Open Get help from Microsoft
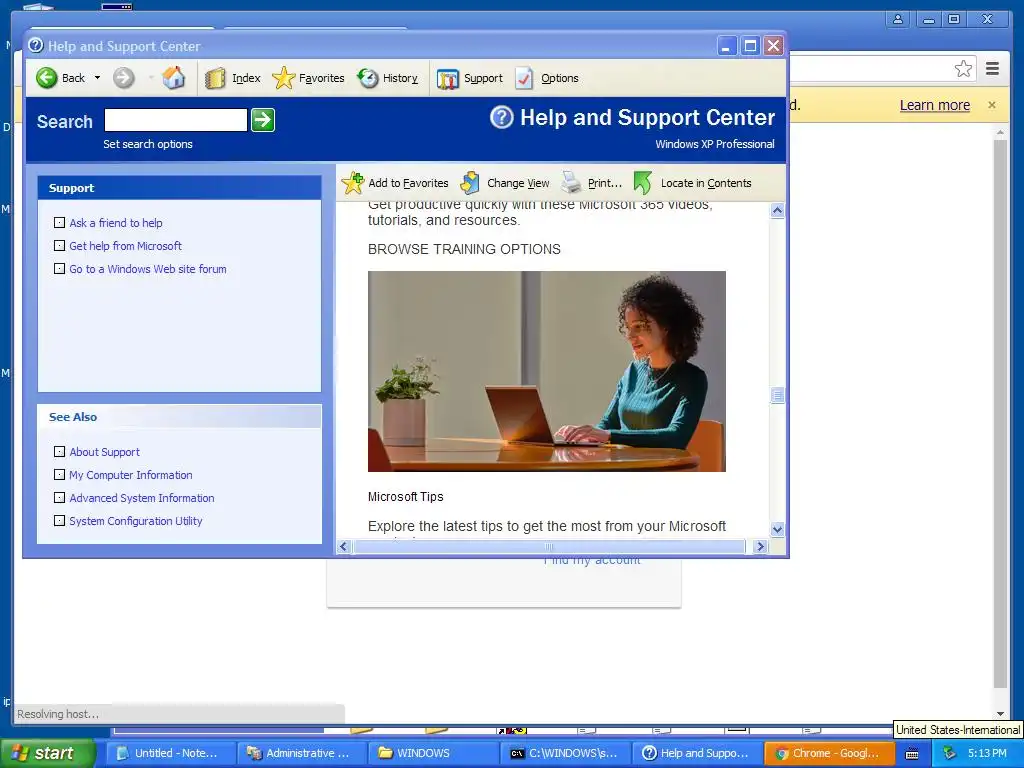 point(125,246)
